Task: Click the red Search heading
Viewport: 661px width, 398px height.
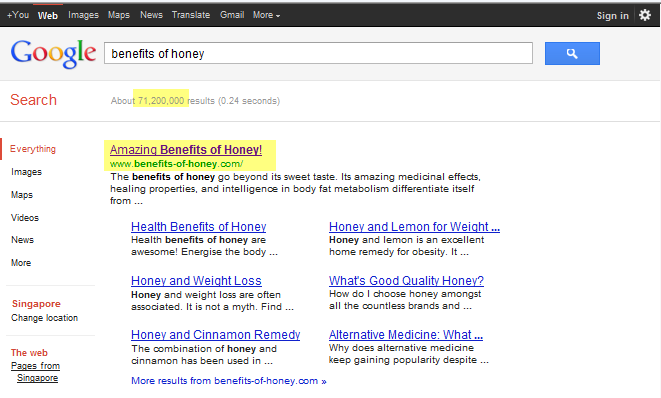Action: tap(33, 100)
